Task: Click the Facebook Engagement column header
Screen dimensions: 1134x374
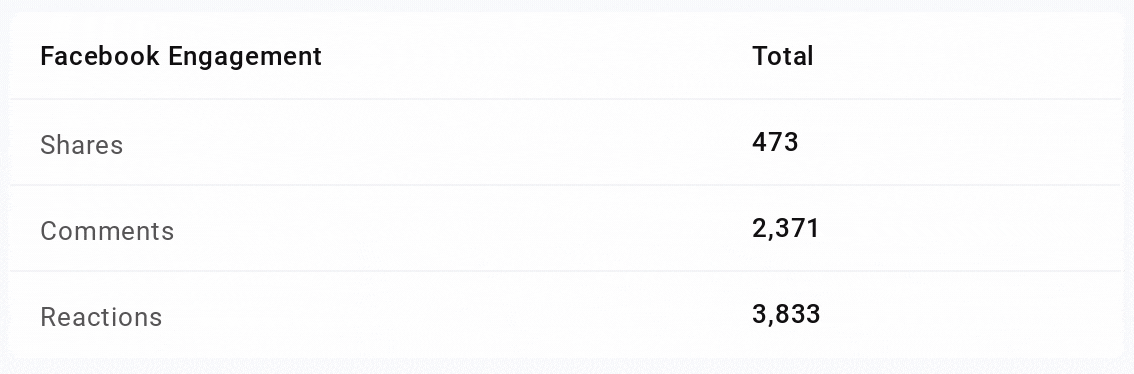Action: tap(181, 56)
